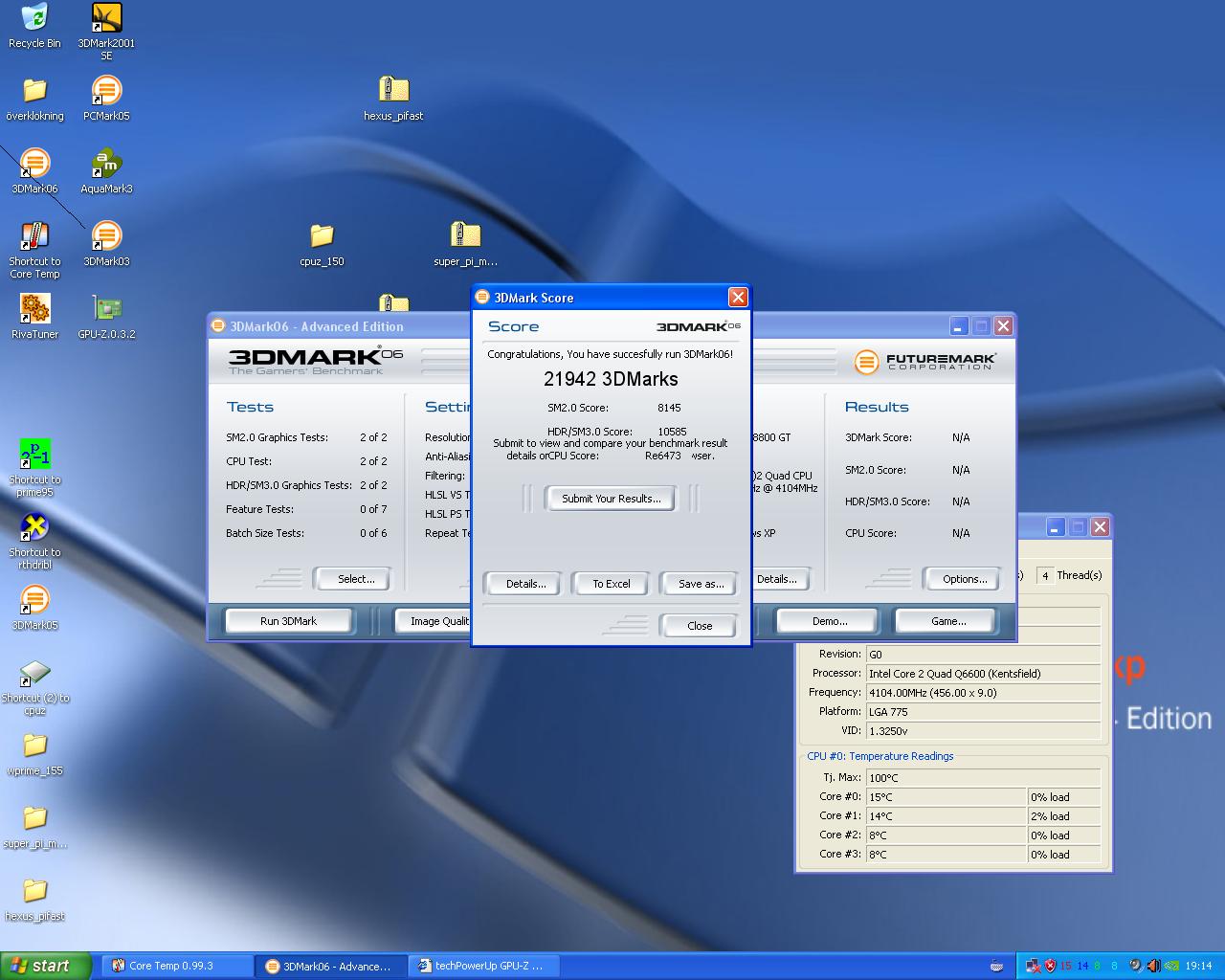Click Details button in System panel of 3DMark06
The width and height of the screenshot is (1225, 980).
tap(779, 579)
